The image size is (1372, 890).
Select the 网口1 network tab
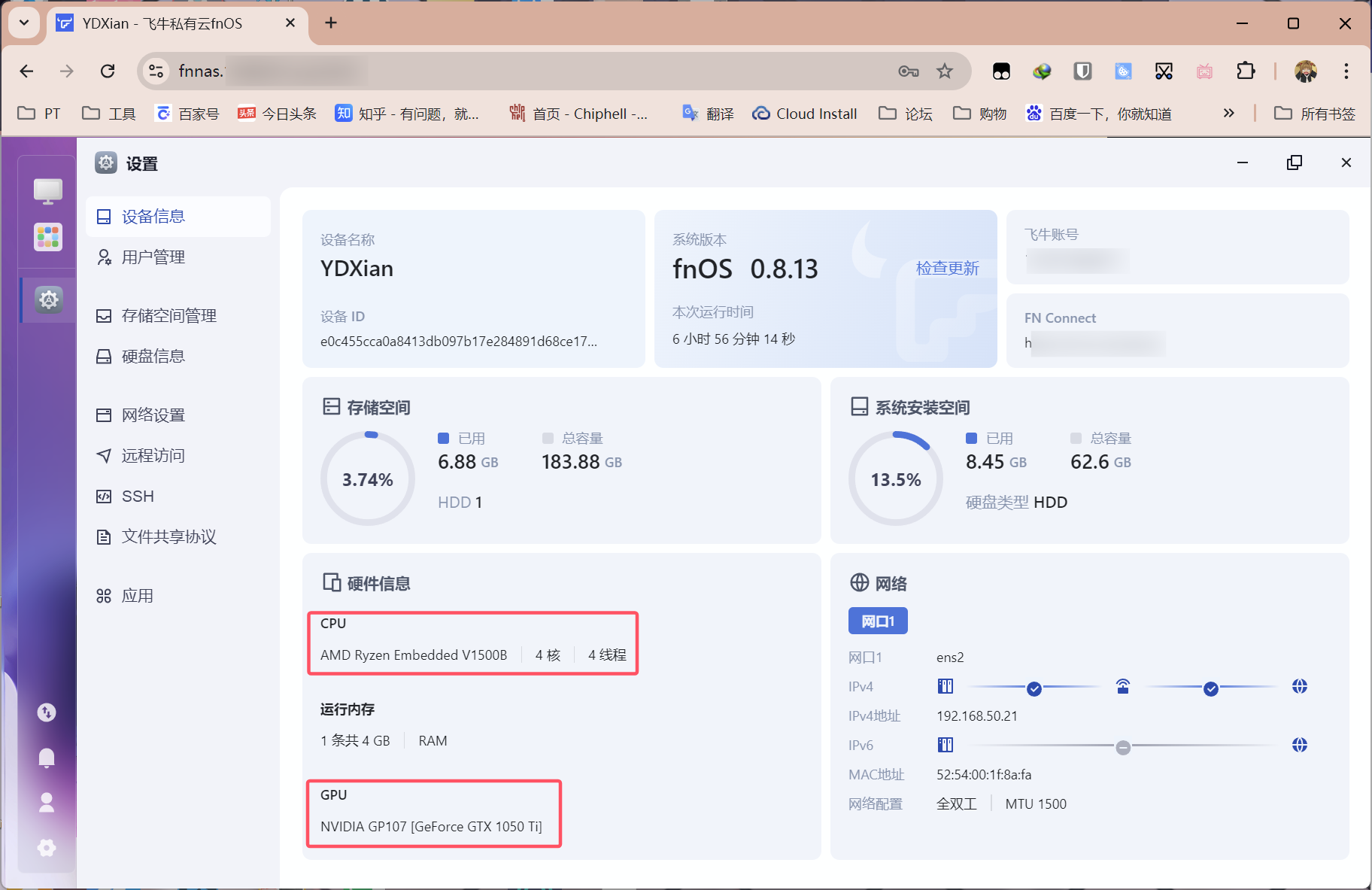point(878,621)
